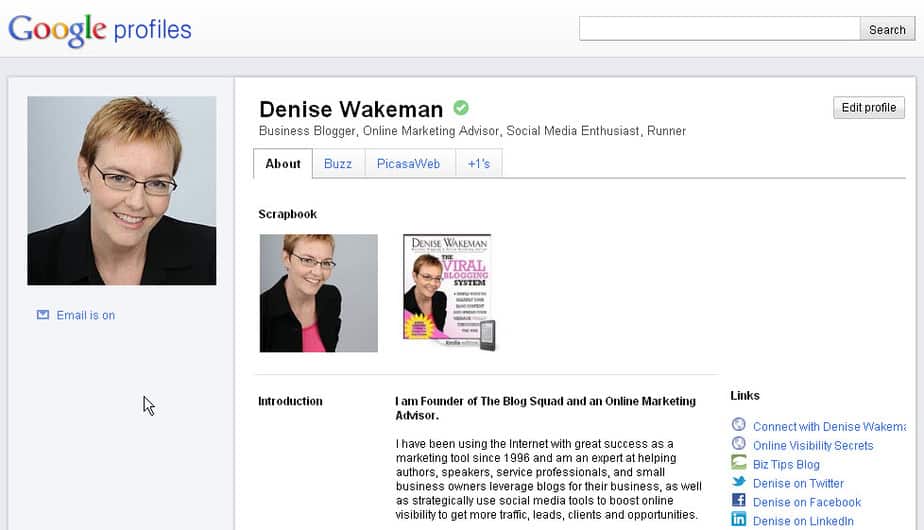Open the Denise on Facebook link
This screenshot has width=924, height=530.
(807, 502)
